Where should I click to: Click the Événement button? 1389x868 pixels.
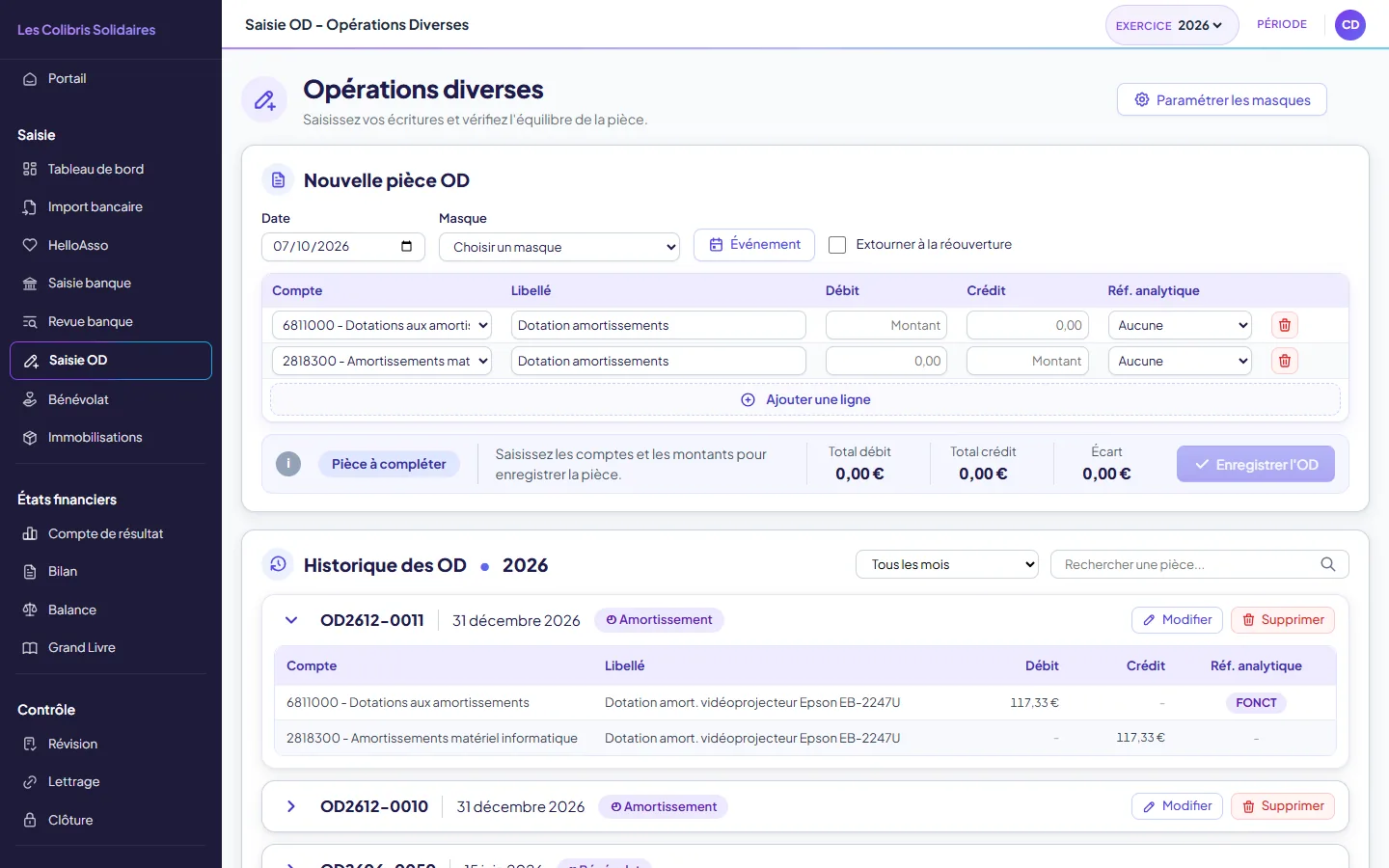[754, 245]
